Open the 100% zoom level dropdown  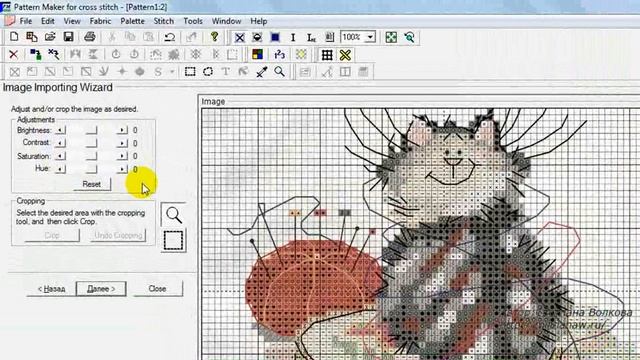pos(370,38)
